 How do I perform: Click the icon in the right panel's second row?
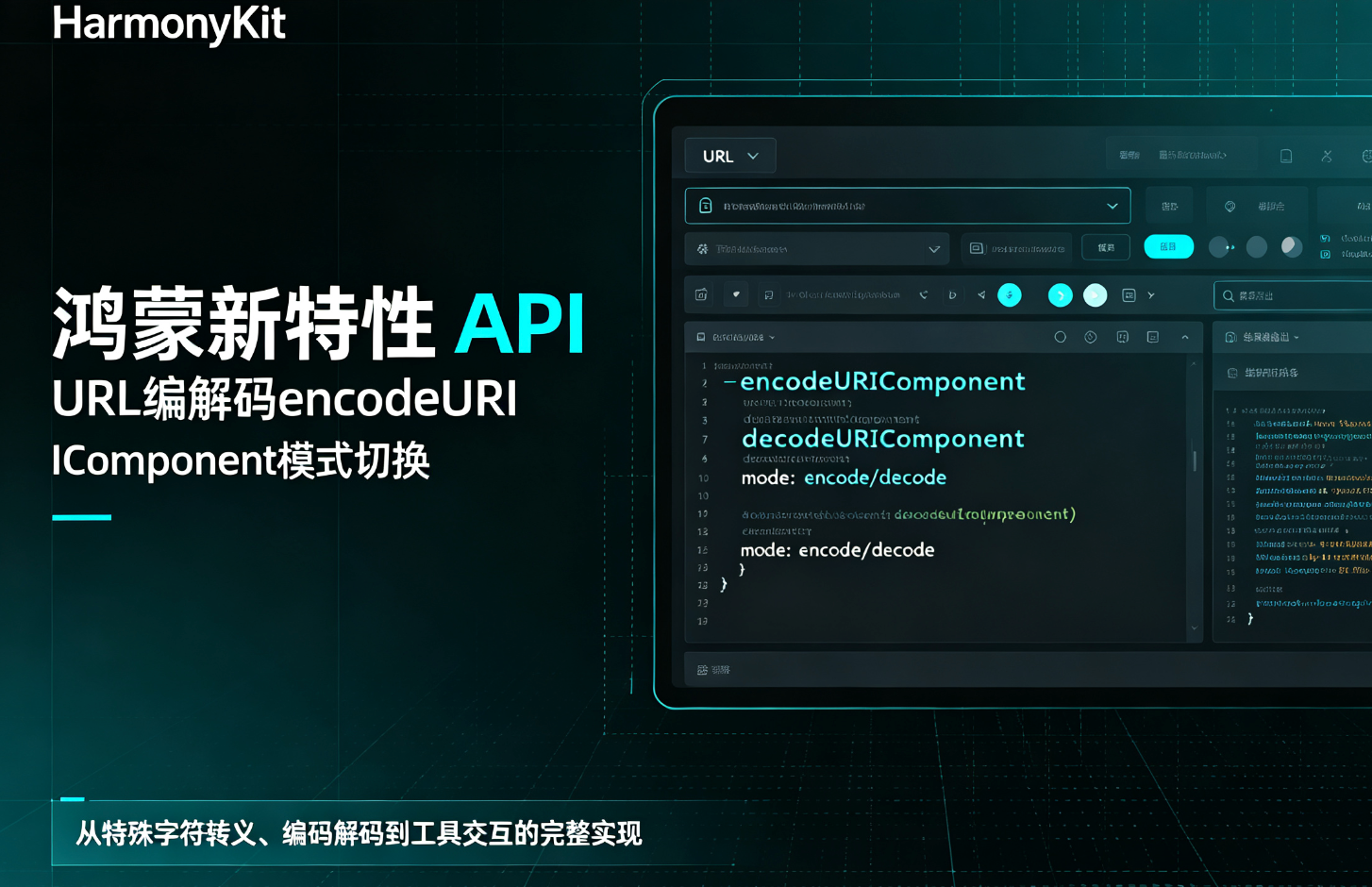coord(1231,373)
